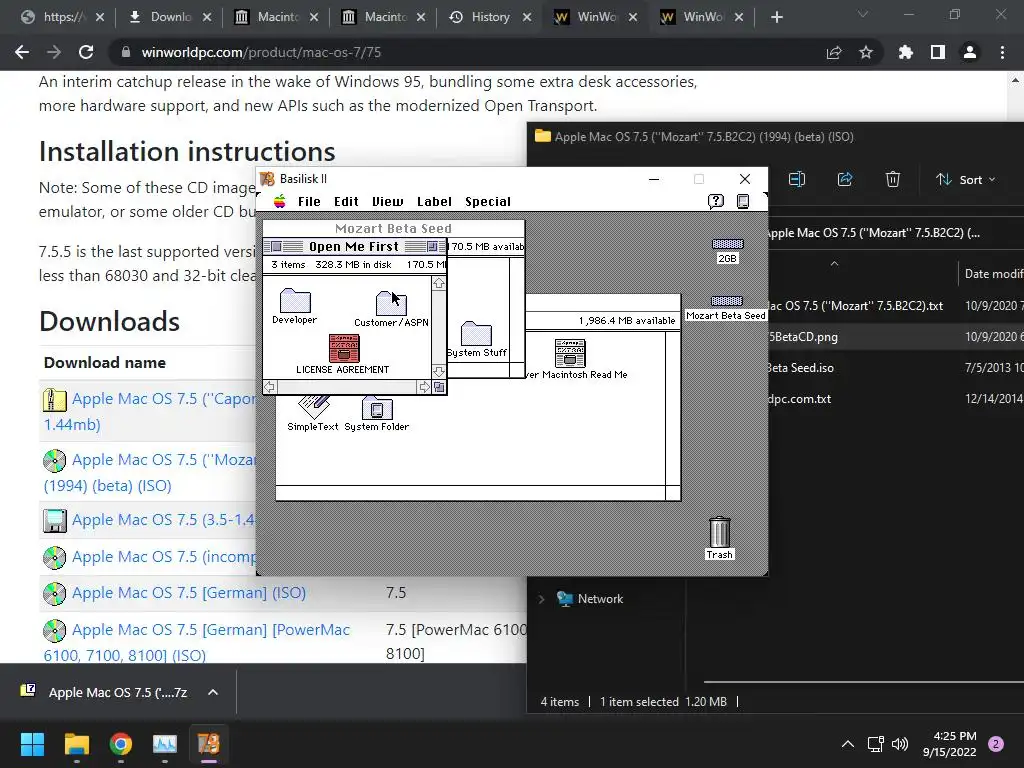This screenshot has height=768, width=1024.
Task: Open the File menu in Mac OS
Action: [x=309, y=202]
